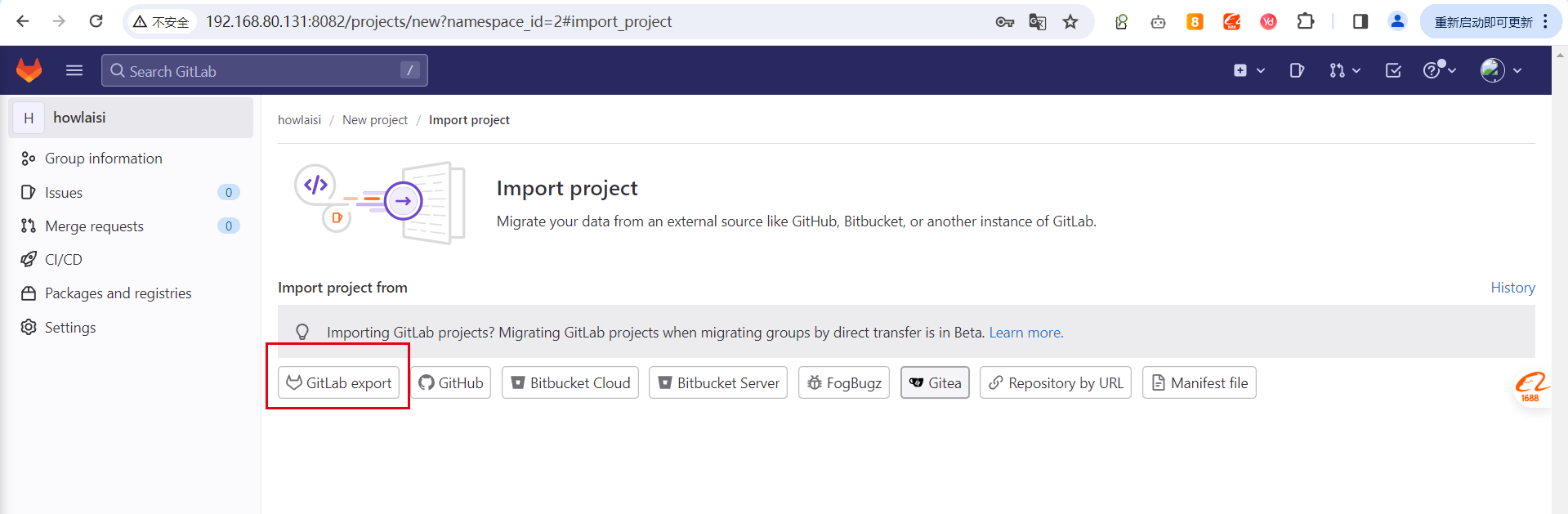The width and height of the screenshot is (1568, 514).
Task: Bookmark this page with star icon
Action: tap(1070, 22)
